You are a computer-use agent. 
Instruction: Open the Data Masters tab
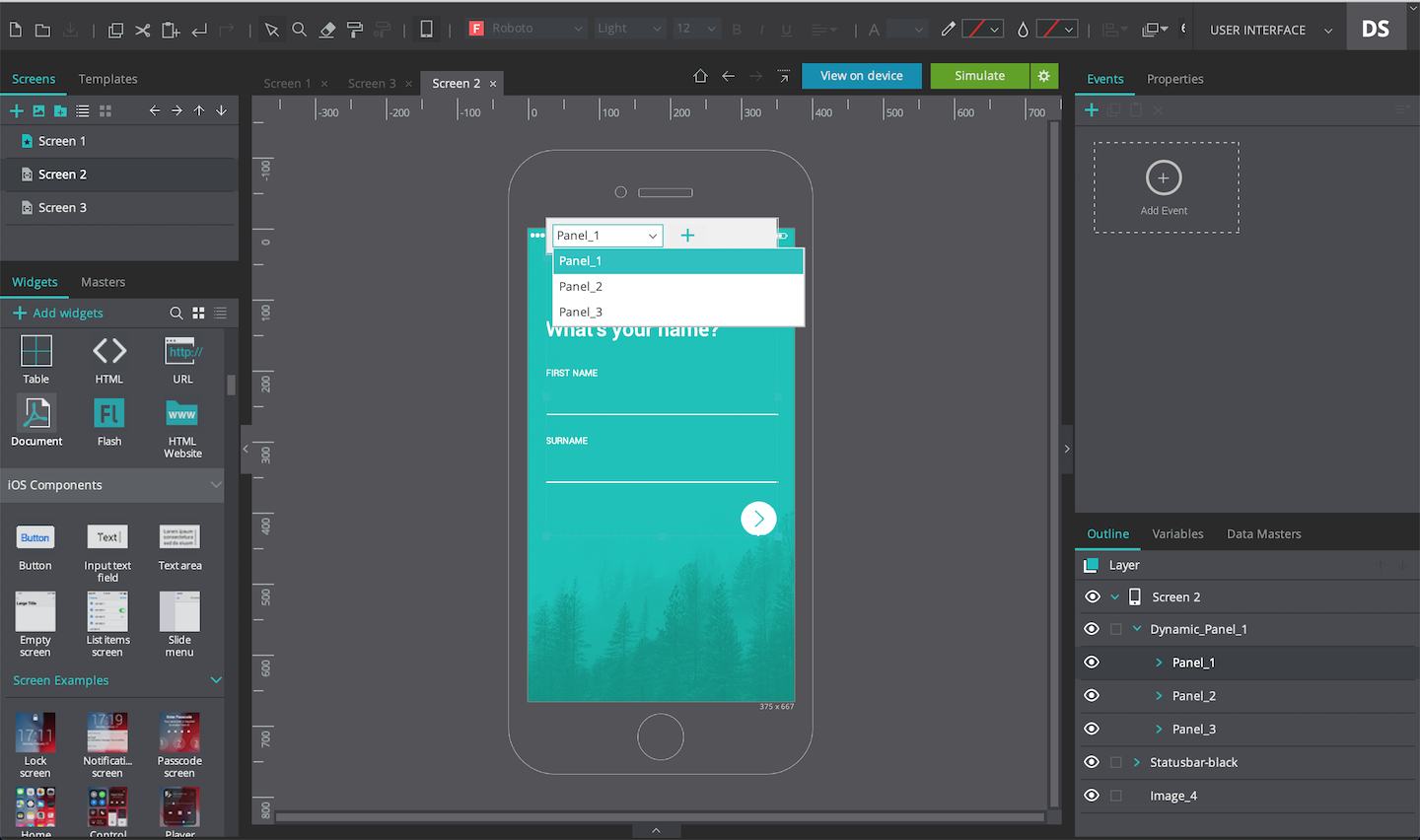(x=1263, y=533)
